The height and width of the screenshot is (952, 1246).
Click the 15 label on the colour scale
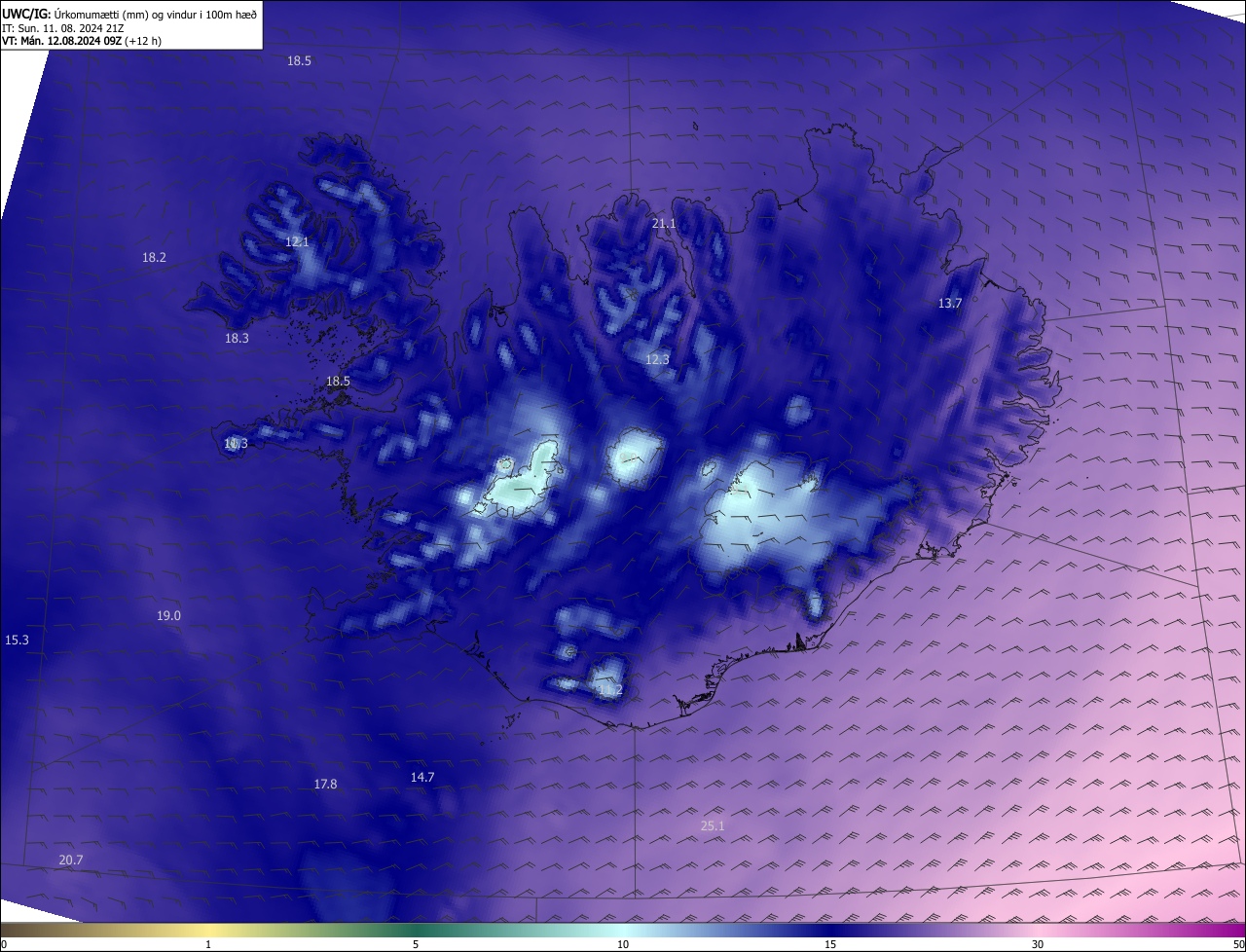point(830,945)
